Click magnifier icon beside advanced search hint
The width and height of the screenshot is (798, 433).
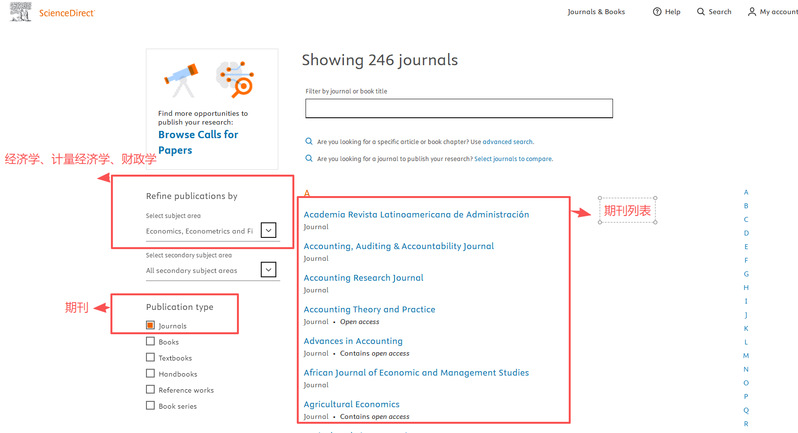pos(310,142)
